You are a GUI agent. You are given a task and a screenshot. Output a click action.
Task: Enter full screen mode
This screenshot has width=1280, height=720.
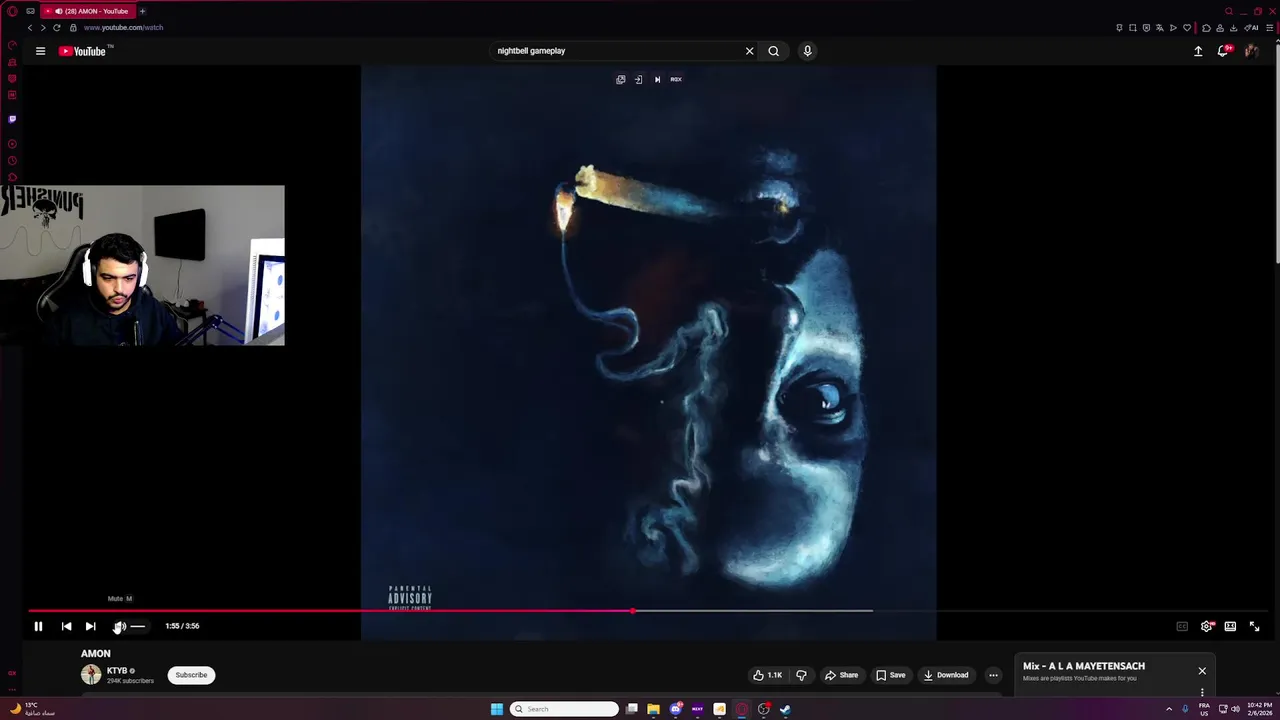[1254, 626]
